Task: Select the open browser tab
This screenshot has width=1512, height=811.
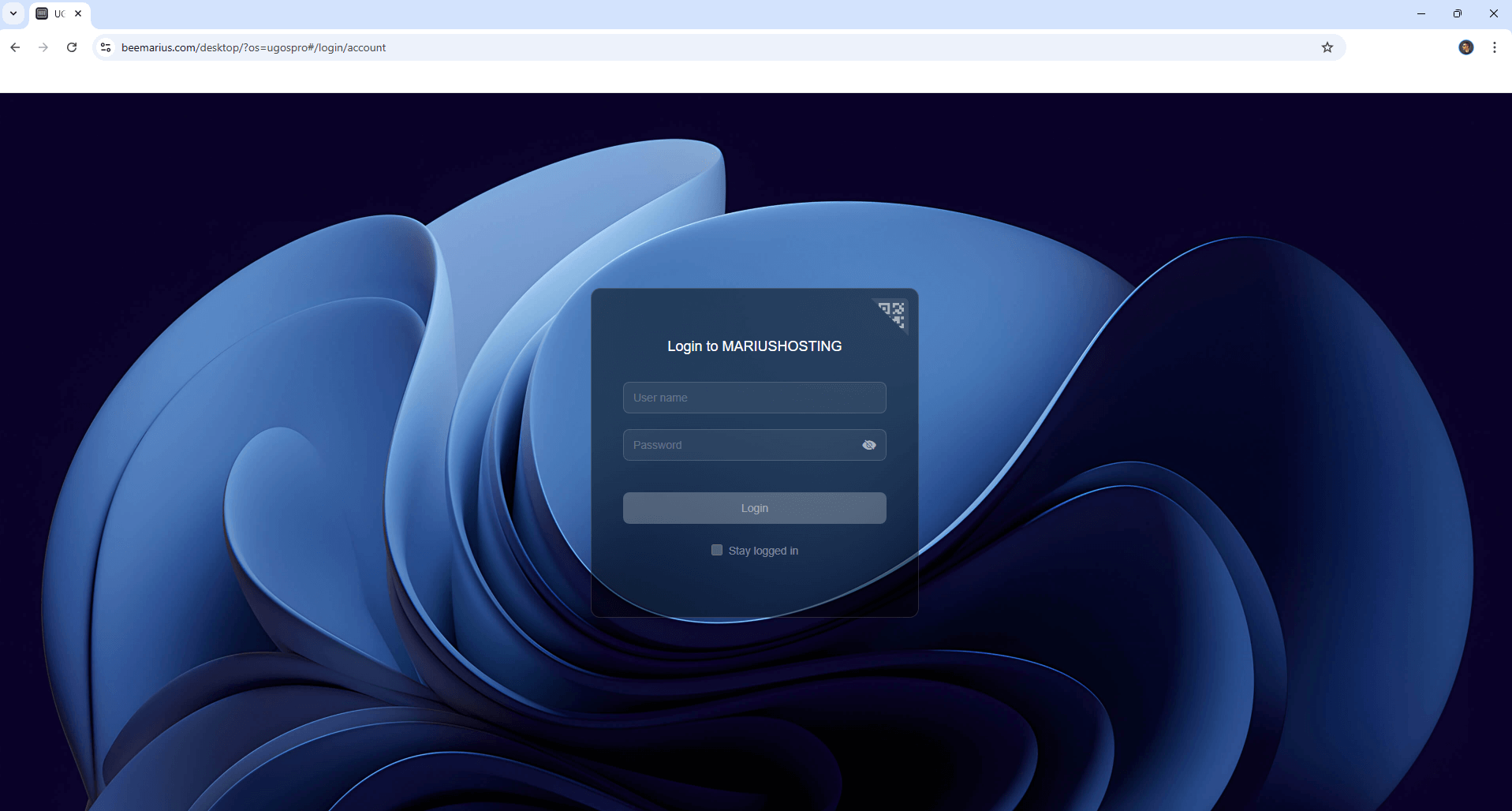Action: click(x=55, y=13)
